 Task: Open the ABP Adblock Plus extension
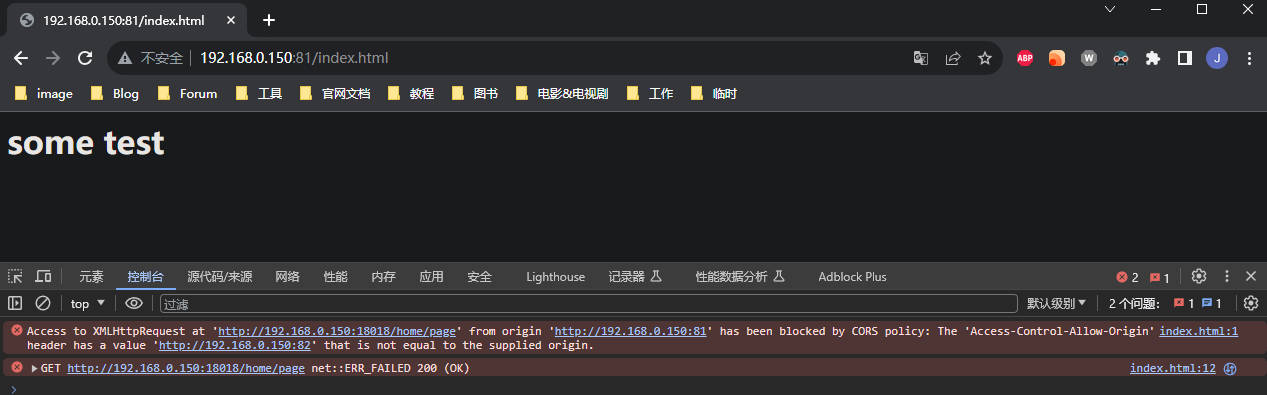(x=1025, y=59)
